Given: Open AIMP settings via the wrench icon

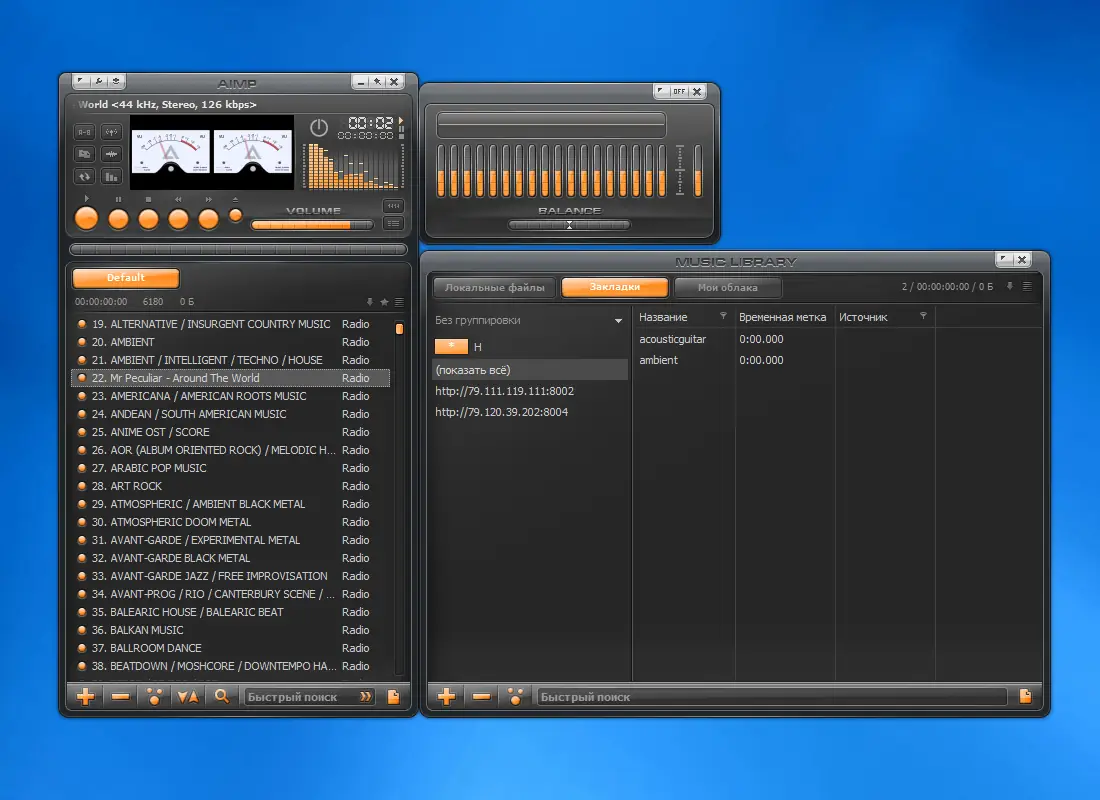Looking at the screenshot, I should click(x=99, y=81).
